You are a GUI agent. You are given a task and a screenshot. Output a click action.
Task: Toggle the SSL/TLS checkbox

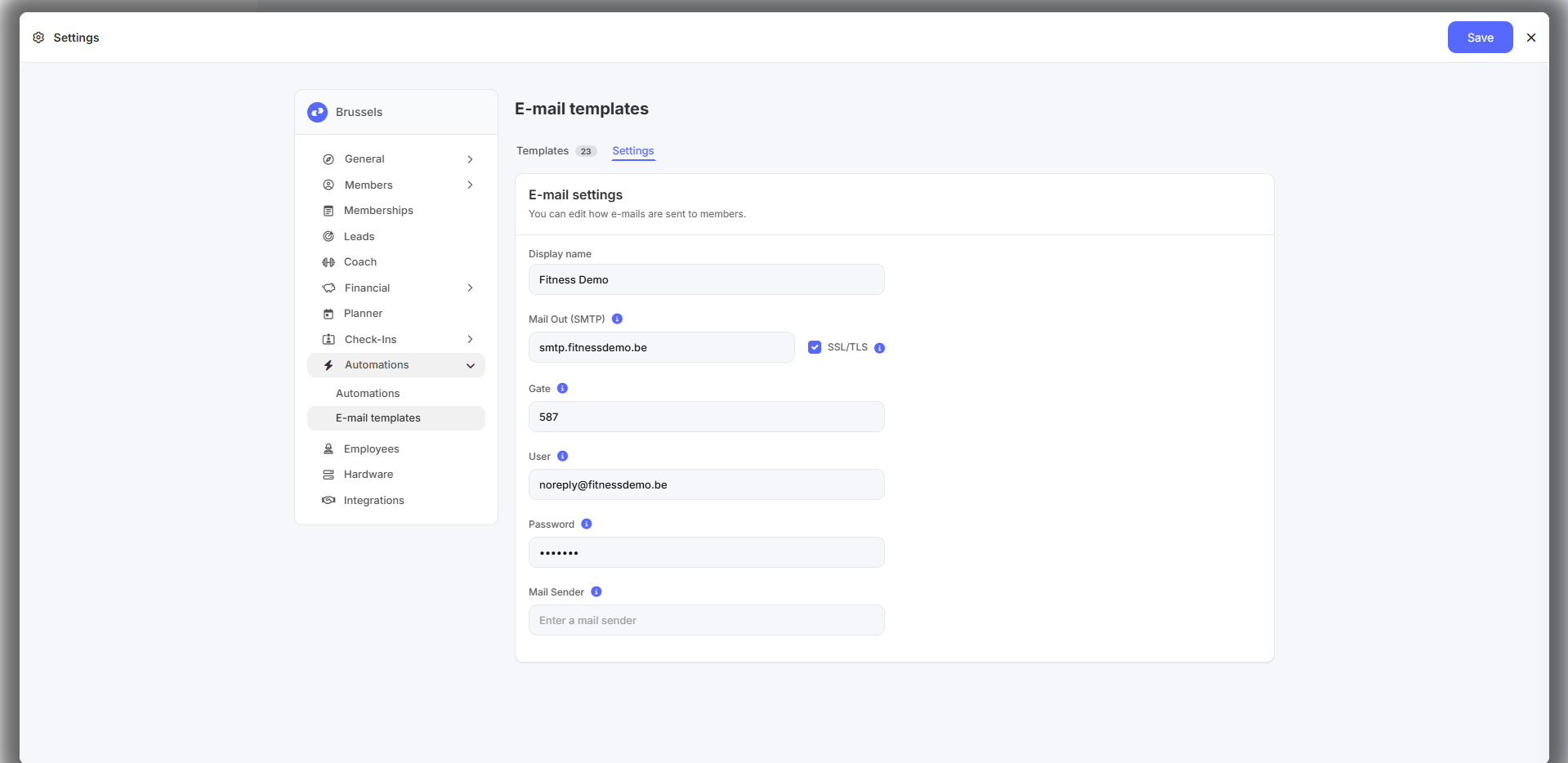[x=815, y=347]
